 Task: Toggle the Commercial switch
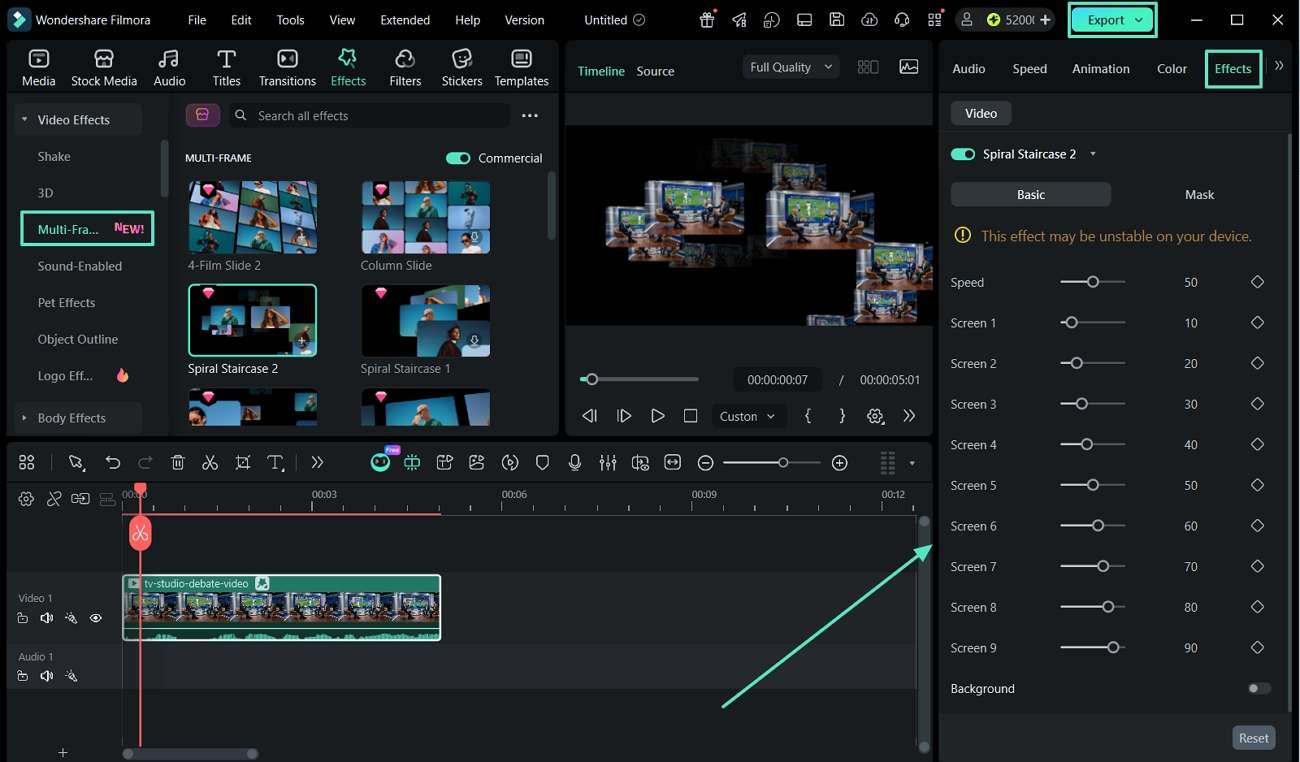click(x=458, y=158)
